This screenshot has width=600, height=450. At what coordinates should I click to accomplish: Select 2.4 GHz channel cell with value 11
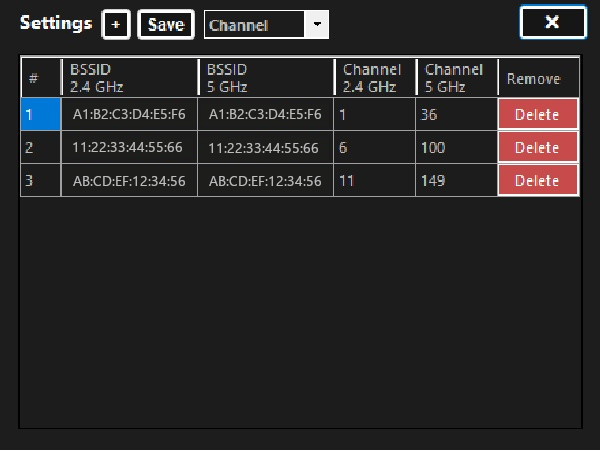coord(375,180)
